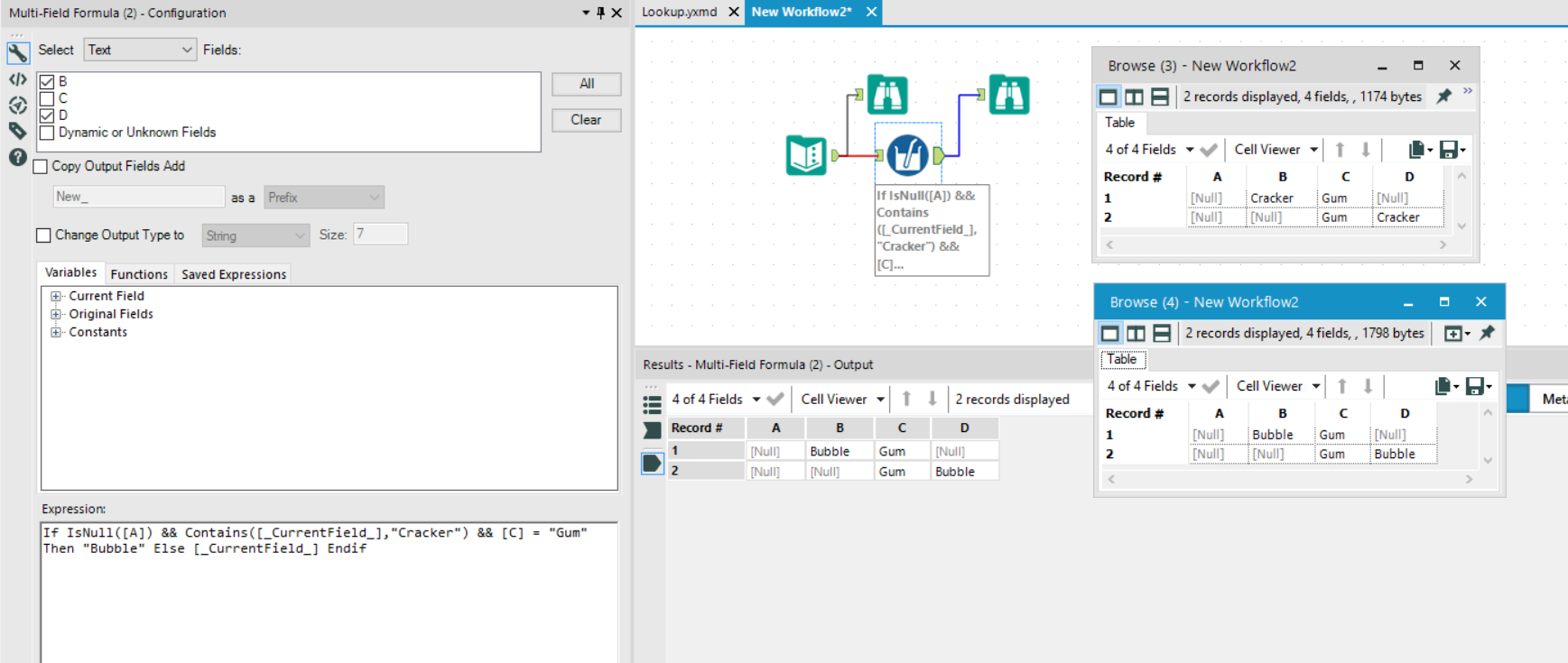Expand the Original Fields tree node
The image size is (1568, 663).
pyautogui.click(x=56, y=314)
